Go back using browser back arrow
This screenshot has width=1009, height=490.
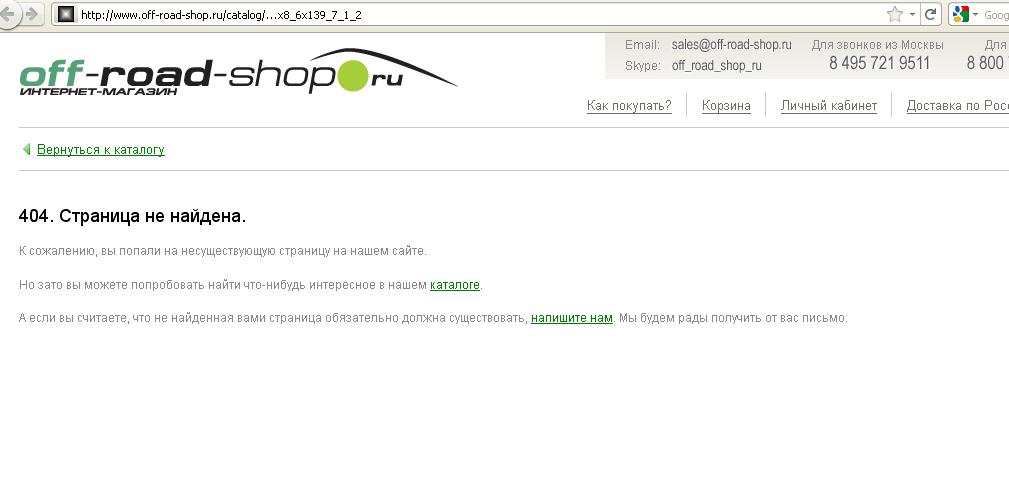coord(7,14)
